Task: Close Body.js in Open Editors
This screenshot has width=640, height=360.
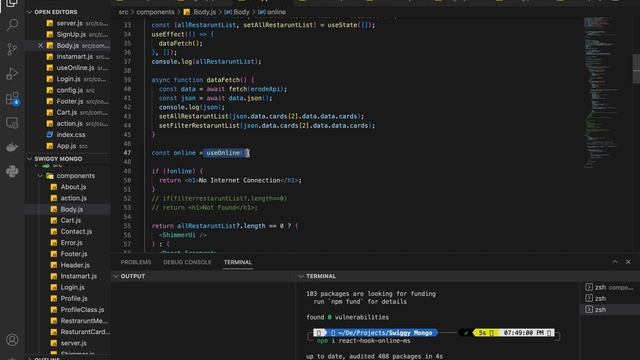Action: [x=40, y=45]
